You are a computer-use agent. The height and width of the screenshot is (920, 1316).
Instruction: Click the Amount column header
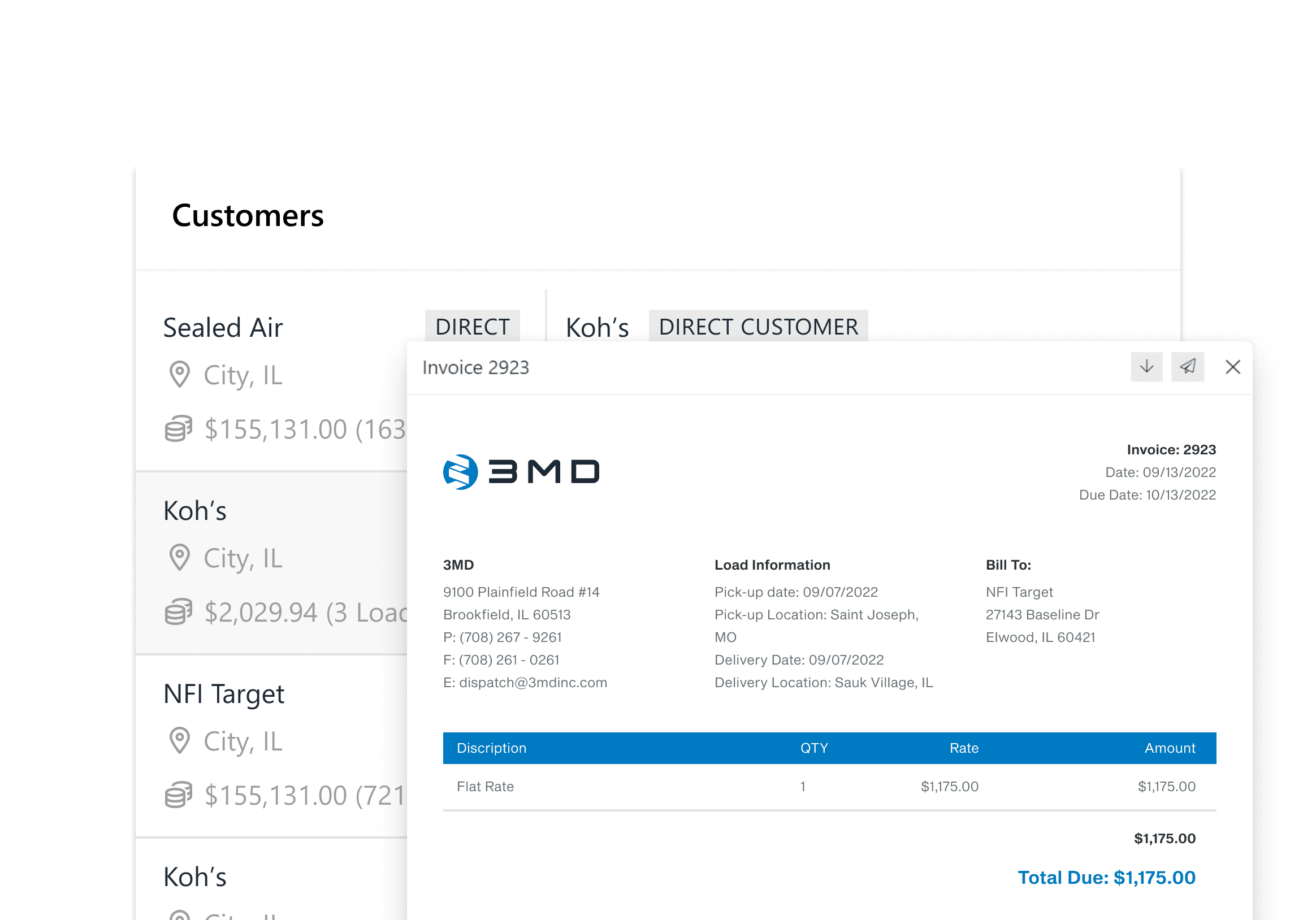1169,748
